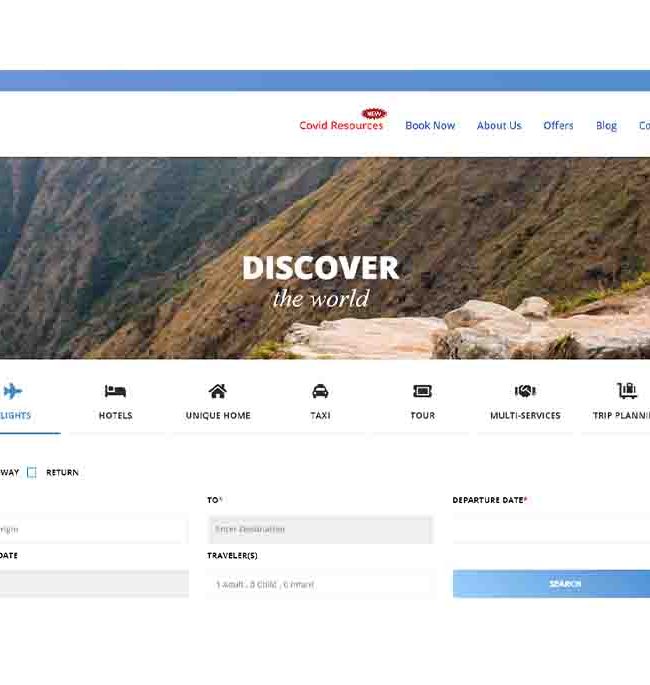Select the Flights airplane icon
Viewport: 650px width, 685px height.
click(13, 391)
